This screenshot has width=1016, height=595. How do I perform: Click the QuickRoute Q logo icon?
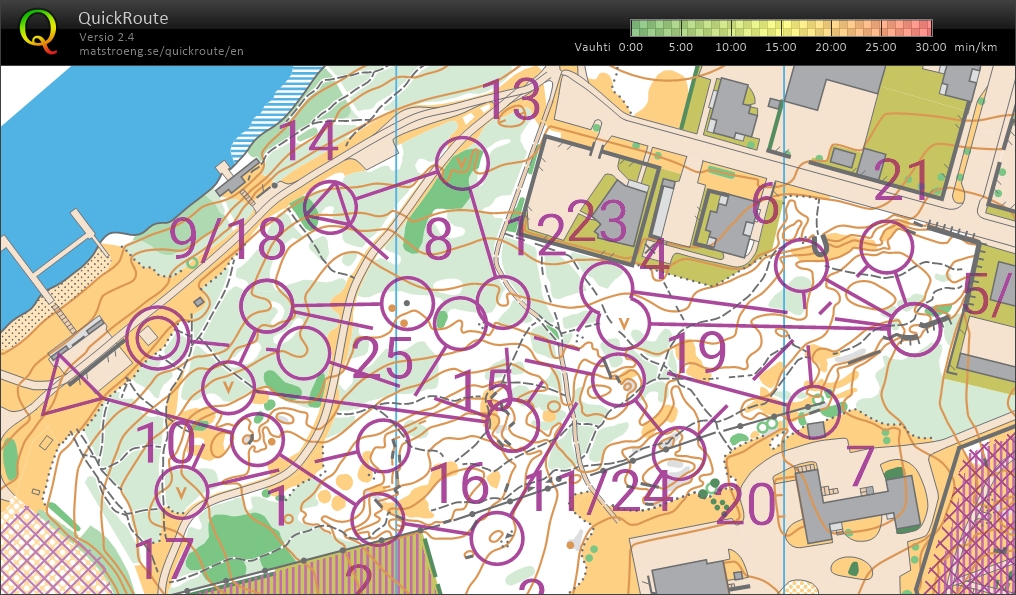coord(38,30)
